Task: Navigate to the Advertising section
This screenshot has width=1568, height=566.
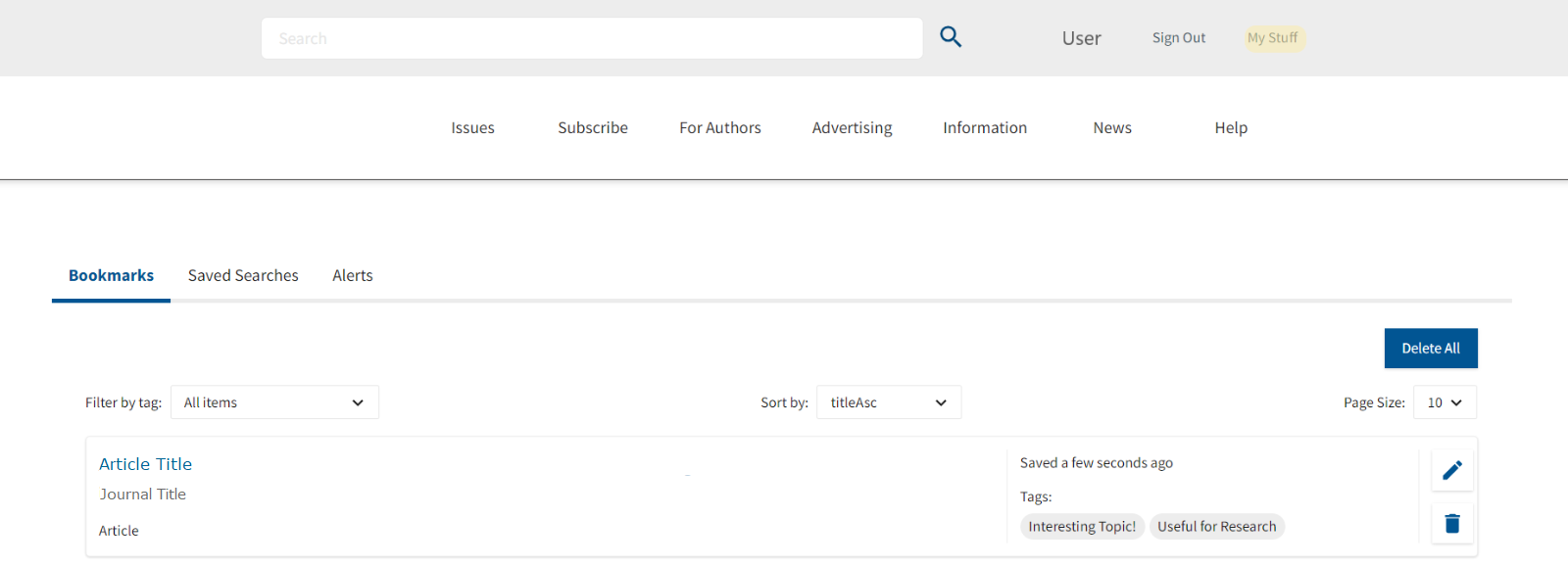Action: pos(852,128)
